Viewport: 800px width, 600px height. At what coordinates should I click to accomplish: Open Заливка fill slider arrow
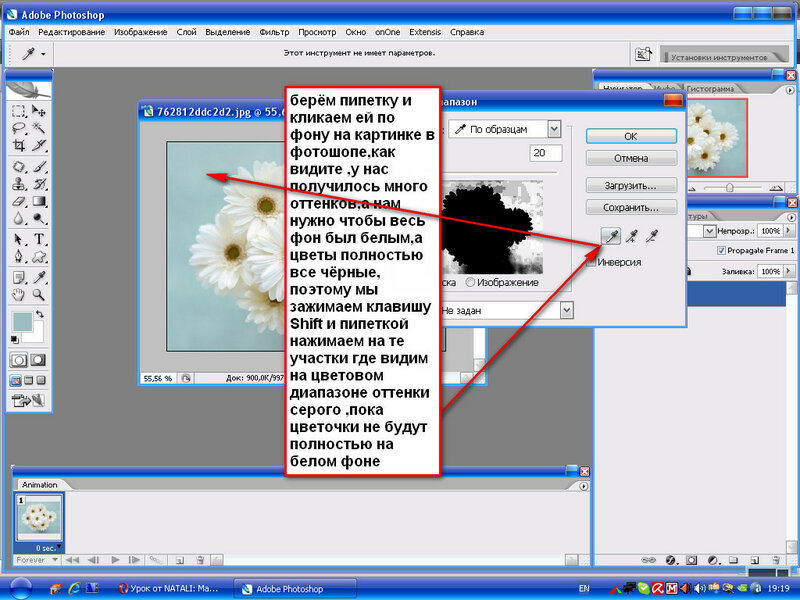tap(788, 271)
